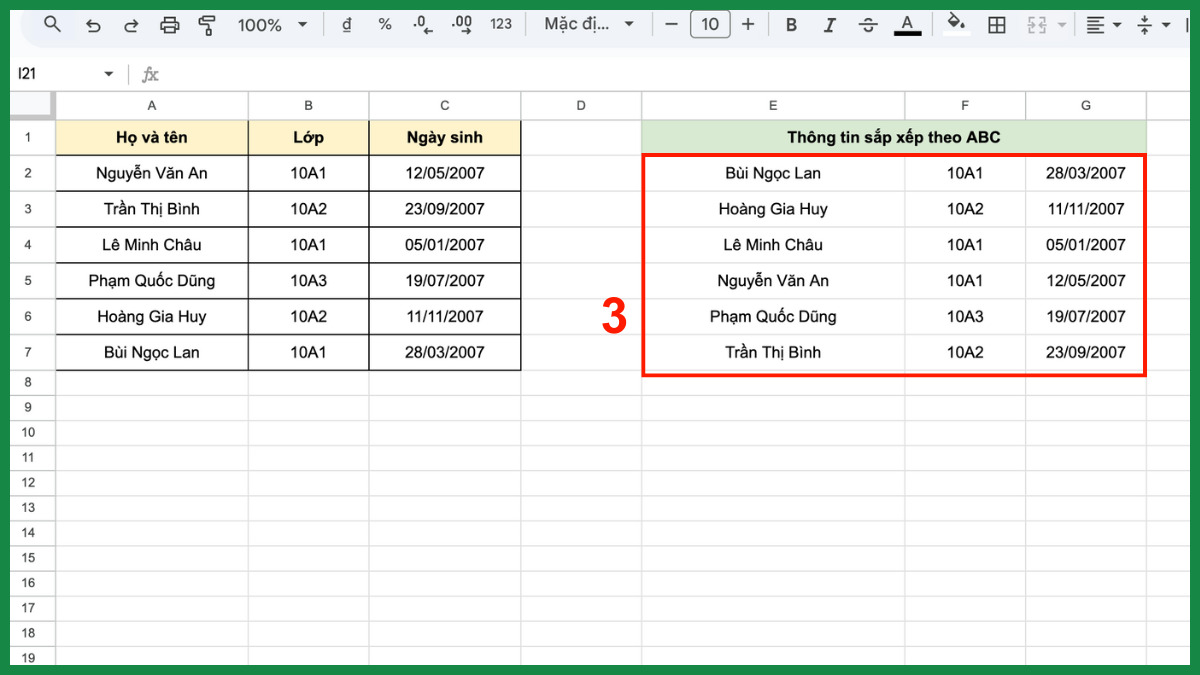Select row 12 header
Screen dimensions: 1200x675
33,482
